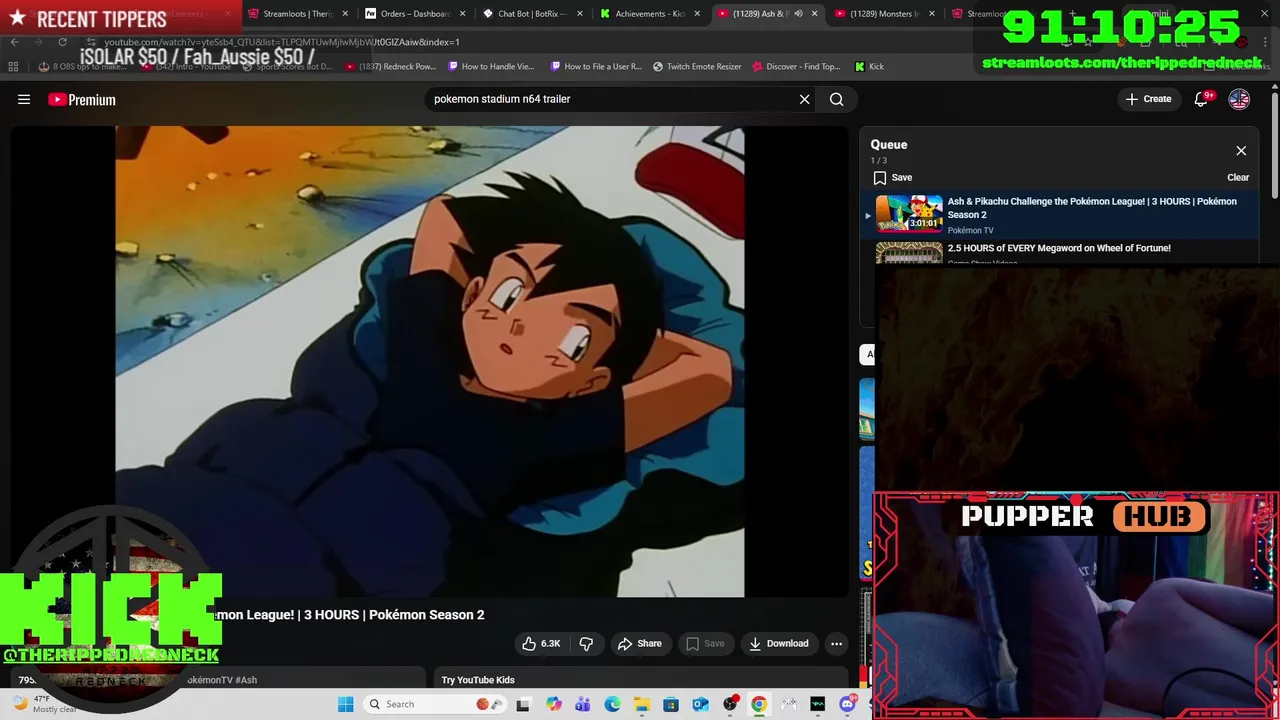Click into pokemon stadium n64 trailer search field
This screenshot has width=1280, height=720.
click(x=610, y=99)
